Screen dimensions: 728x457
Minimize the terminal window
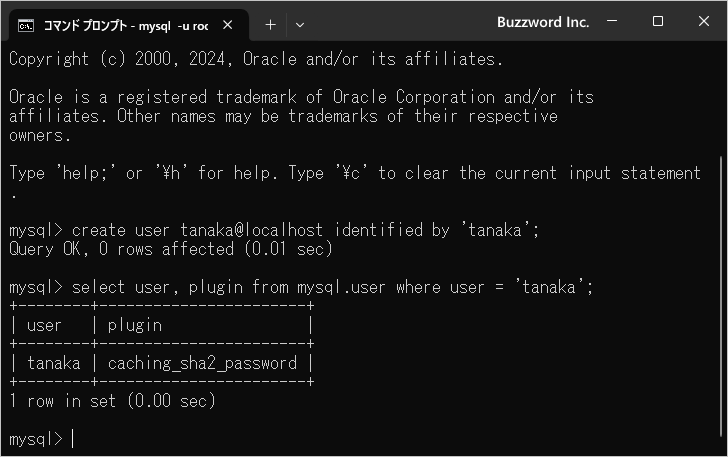point(612,21)
